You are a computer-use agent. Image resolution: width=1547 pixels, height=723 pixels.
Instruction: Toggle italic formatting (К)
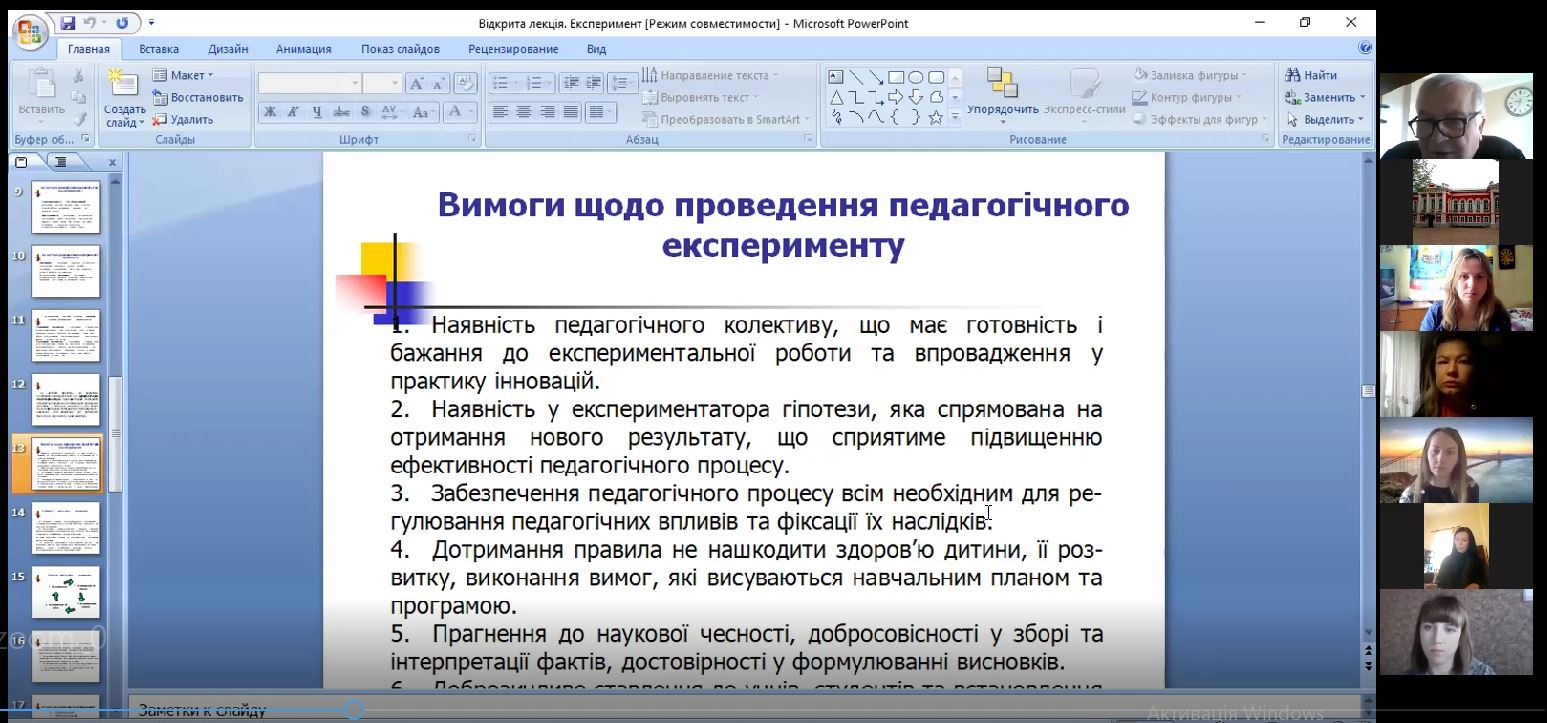pyautogui.click(x=293, y=112)
